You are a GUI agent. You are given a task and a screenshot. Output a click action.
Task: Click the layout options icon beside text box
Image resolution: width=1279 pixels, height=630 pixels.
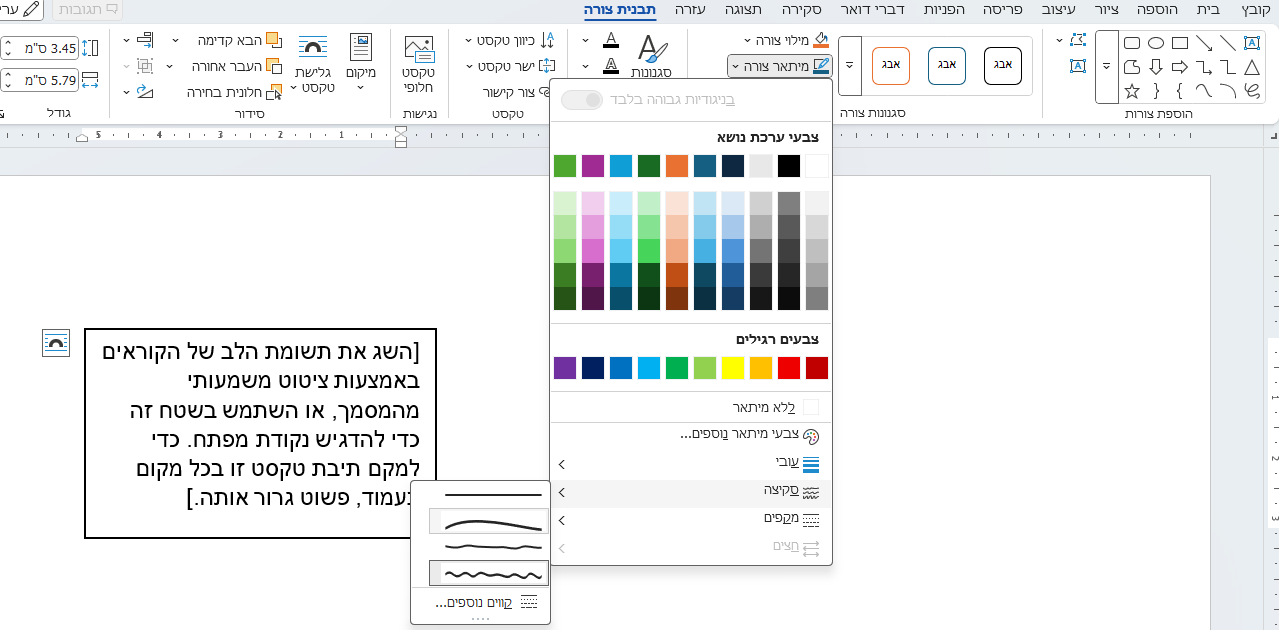pos(56,343)
